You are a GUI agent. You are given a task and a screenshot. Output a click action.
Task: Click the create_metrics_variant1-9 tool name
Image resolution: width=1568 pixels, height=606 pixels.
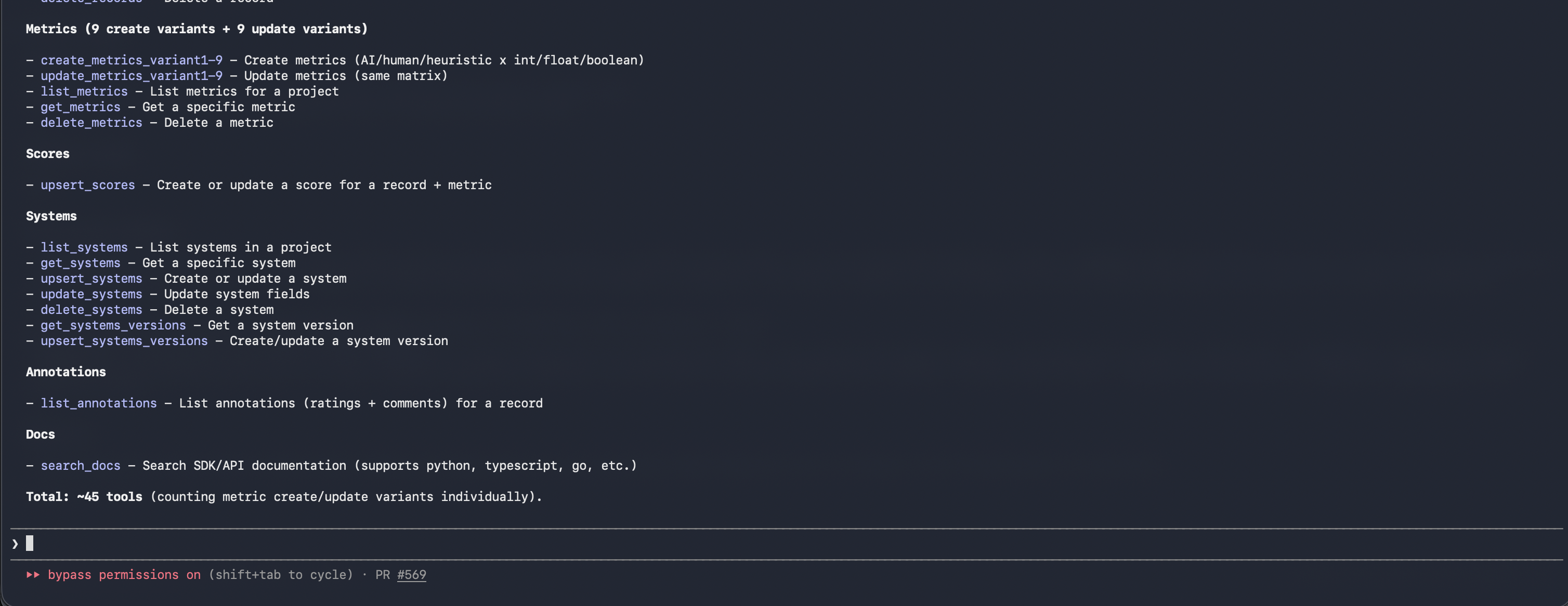click(x=132, y=60)
